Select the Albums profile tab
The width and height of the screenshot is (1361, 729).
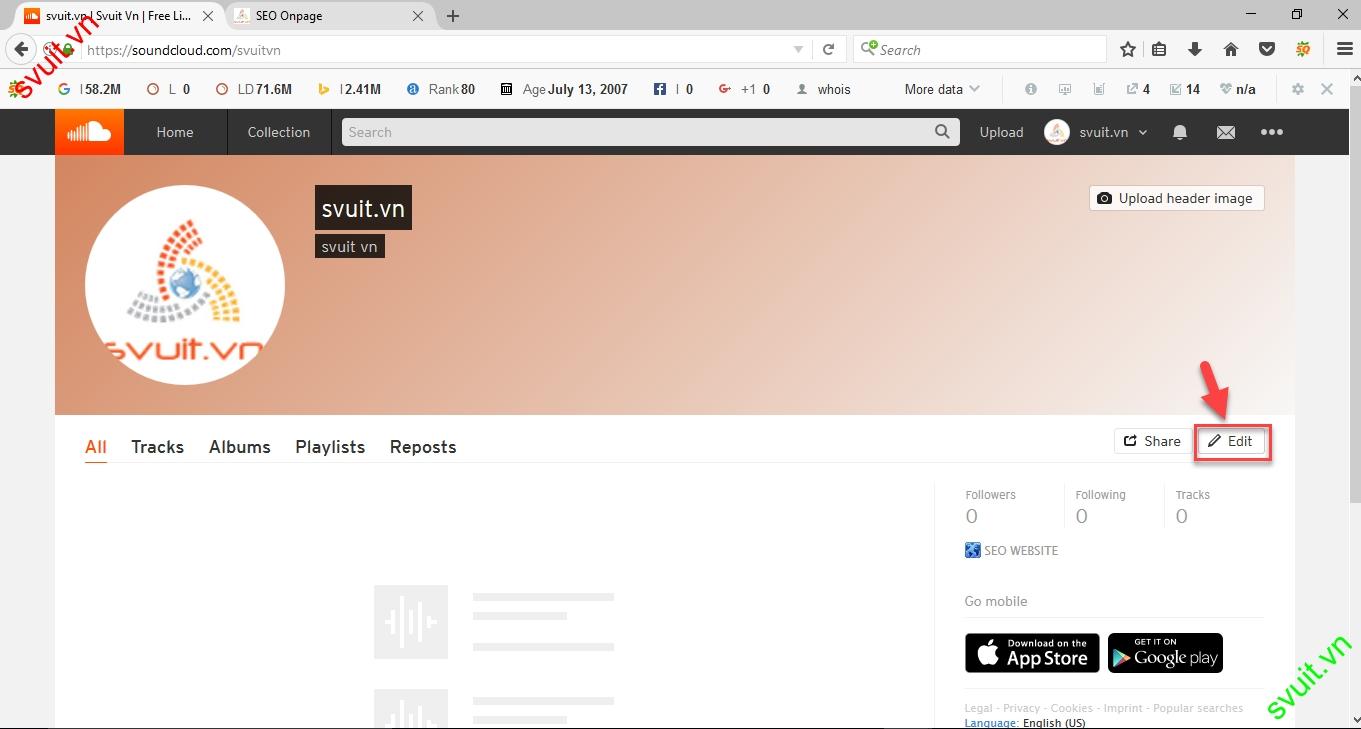point(240,447)
